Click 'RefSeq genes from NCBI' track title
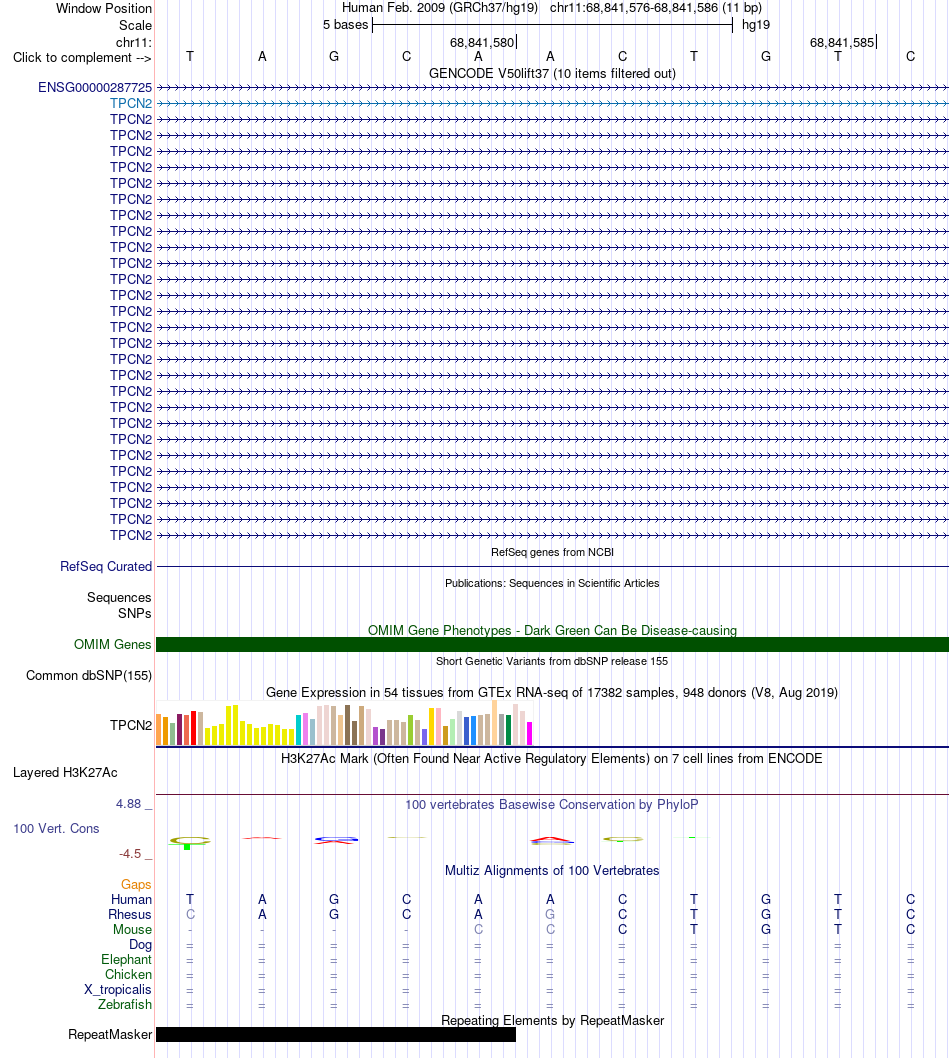This screenshot has height=1058, width=950. click(x=552, y=552)
